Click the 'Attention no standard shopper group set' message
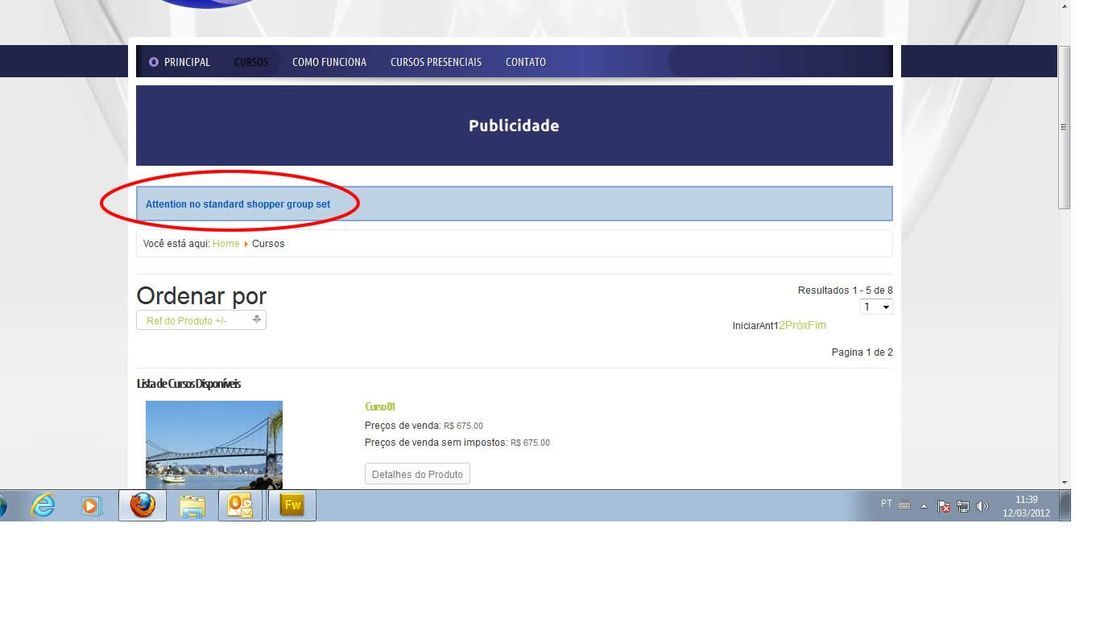Viewport: 1100px width, 618px height. tap(238, 204)
